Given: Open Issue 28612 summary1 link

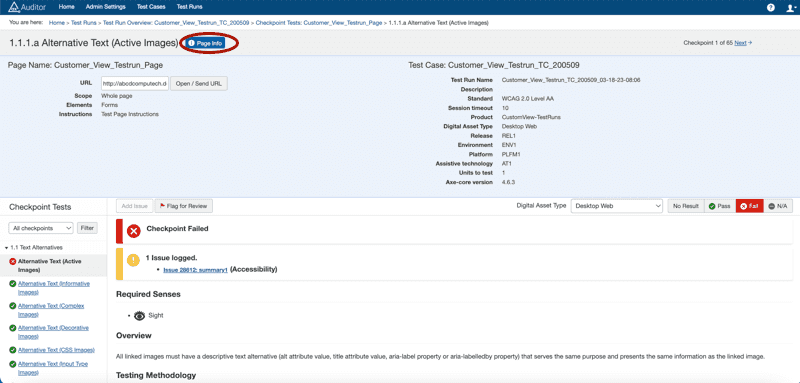Looking at the screenshot, I should (195, 270).
